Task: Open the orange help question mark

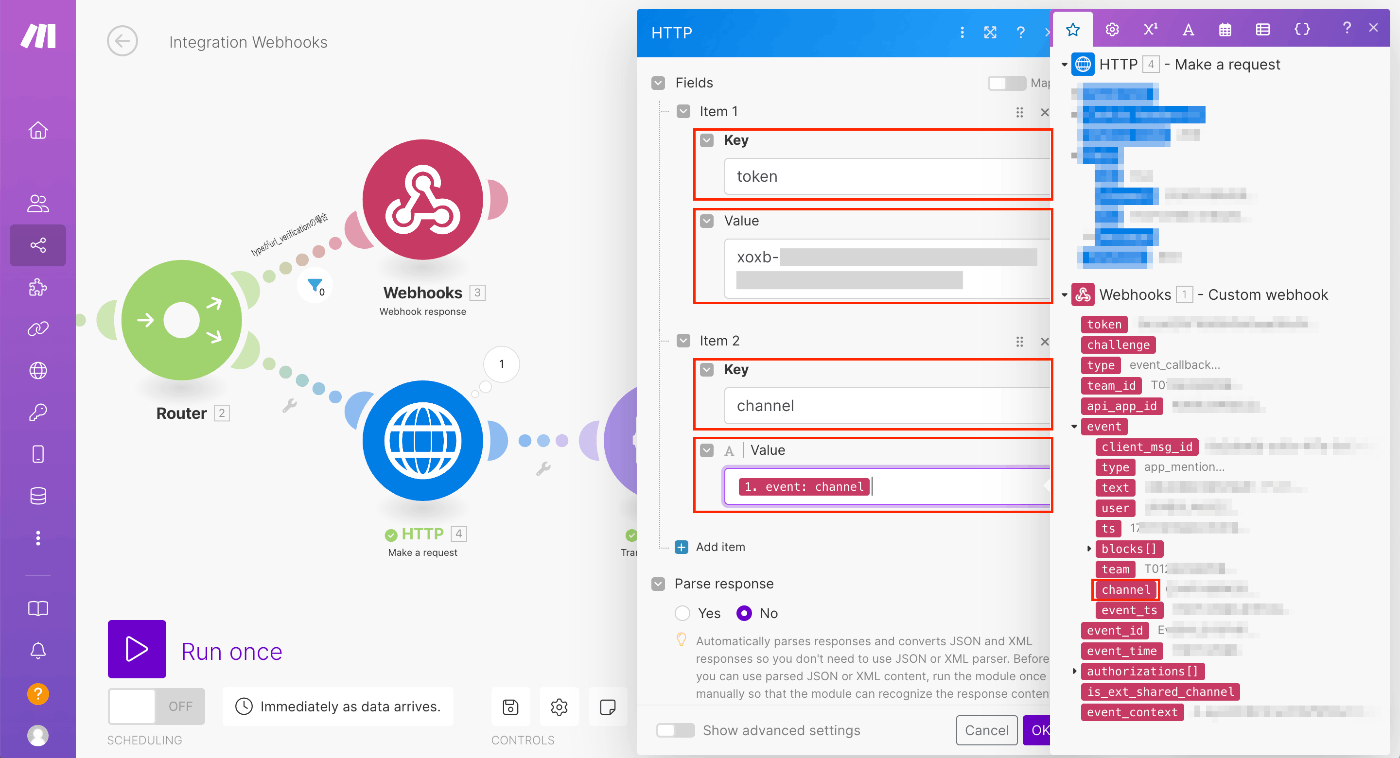Action: tap(38, 693)
